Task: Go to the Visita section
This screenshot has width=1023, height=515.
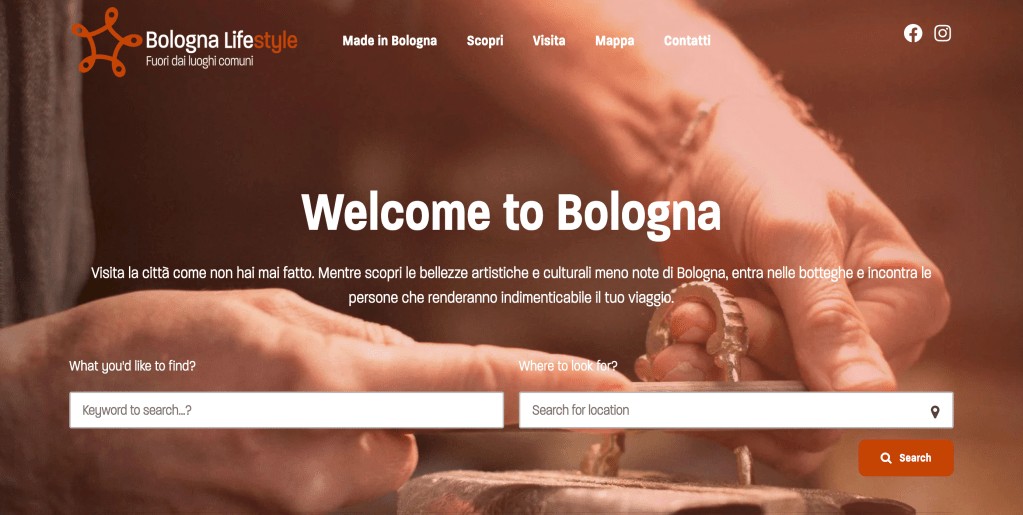Action: (x=549, y=41)
